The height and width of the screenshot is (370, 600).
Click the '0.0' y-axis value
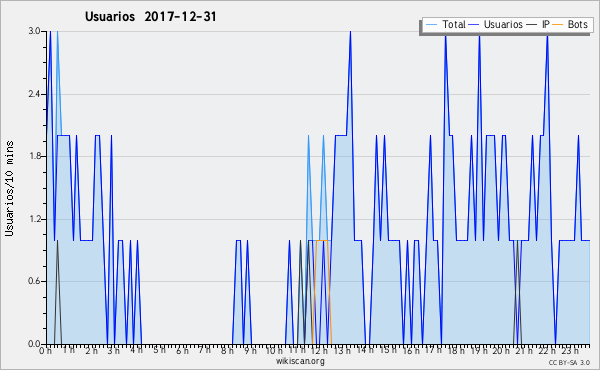click(34, 344)
